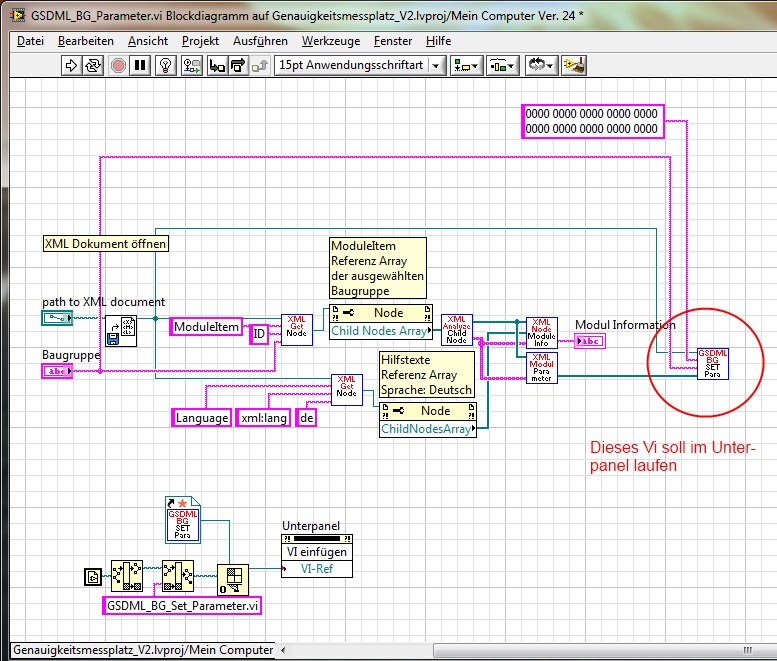Open the Reorder dropdown in toolbar
The height and width of the screenshot is (661, 777).
pyautogui.click(x=541, y=65)
